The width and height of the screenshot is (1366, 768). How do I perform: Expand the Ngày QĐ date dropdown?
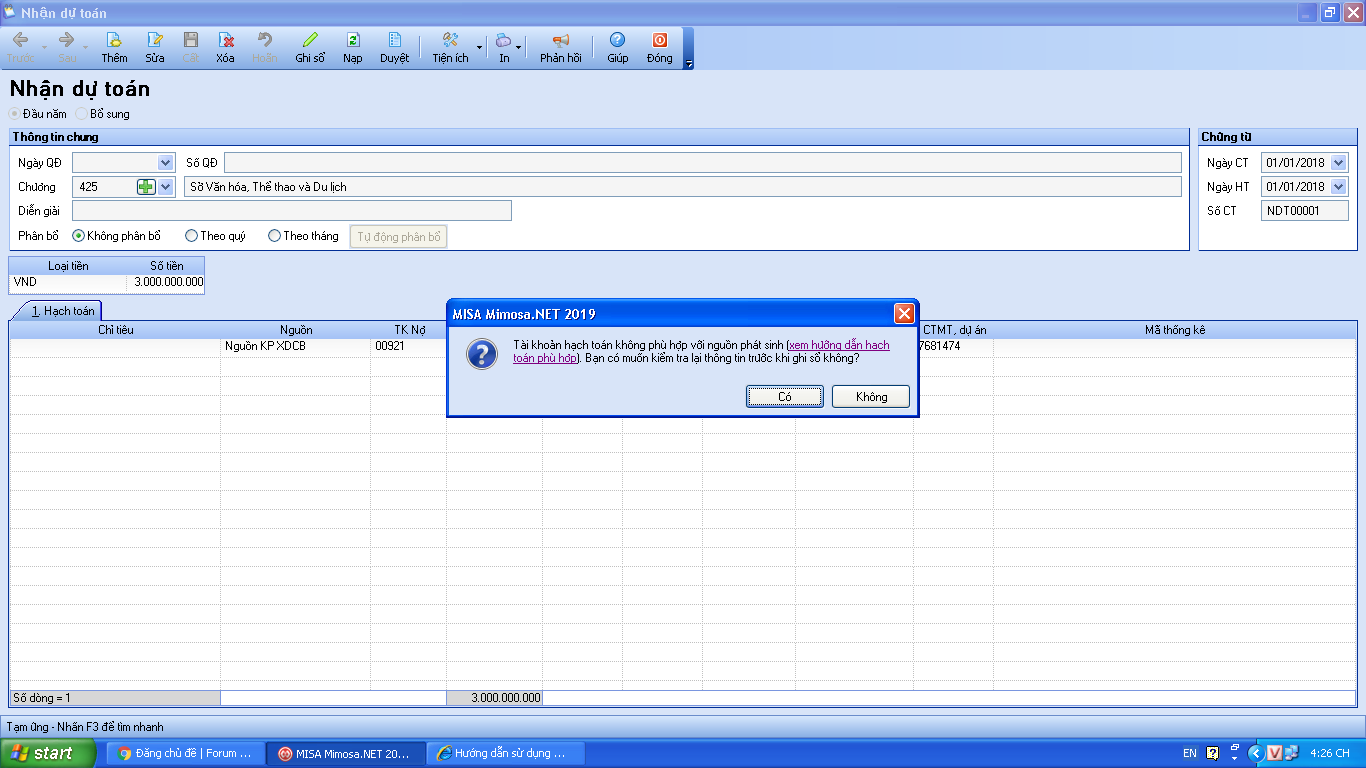click(165, 163)
